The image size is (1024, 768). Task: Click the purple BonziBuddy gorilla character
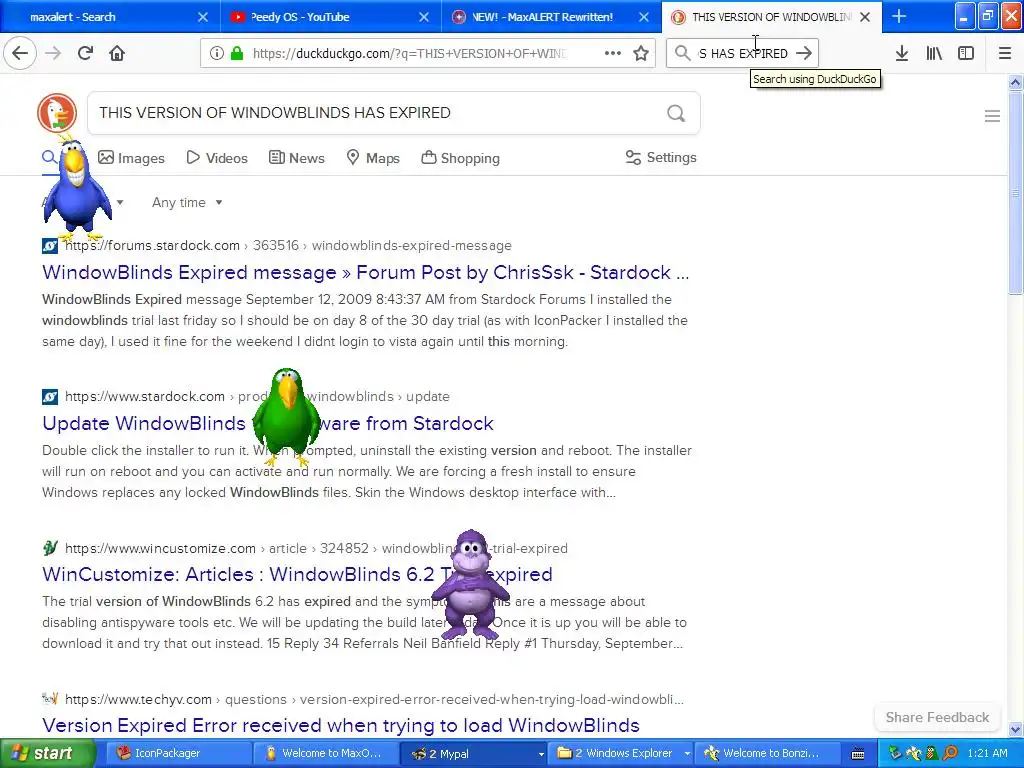click(471, 584)
